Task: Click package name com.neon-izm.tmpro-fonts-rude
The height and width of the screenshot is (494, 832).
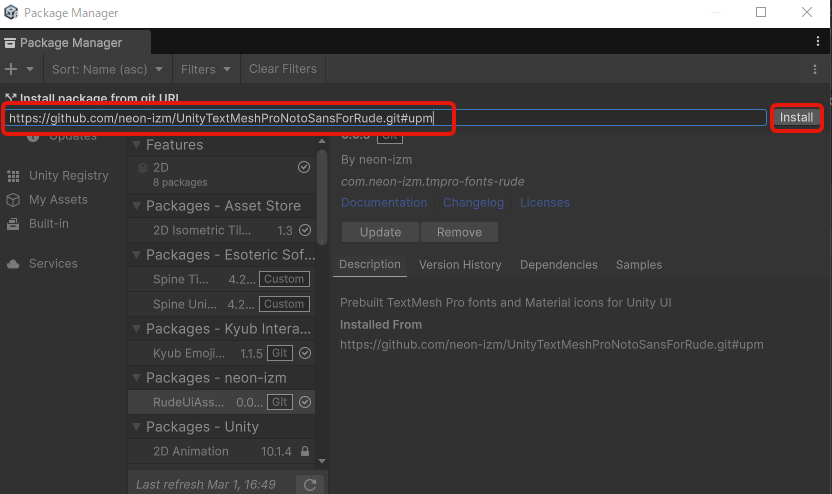Action: click(432, 181)
